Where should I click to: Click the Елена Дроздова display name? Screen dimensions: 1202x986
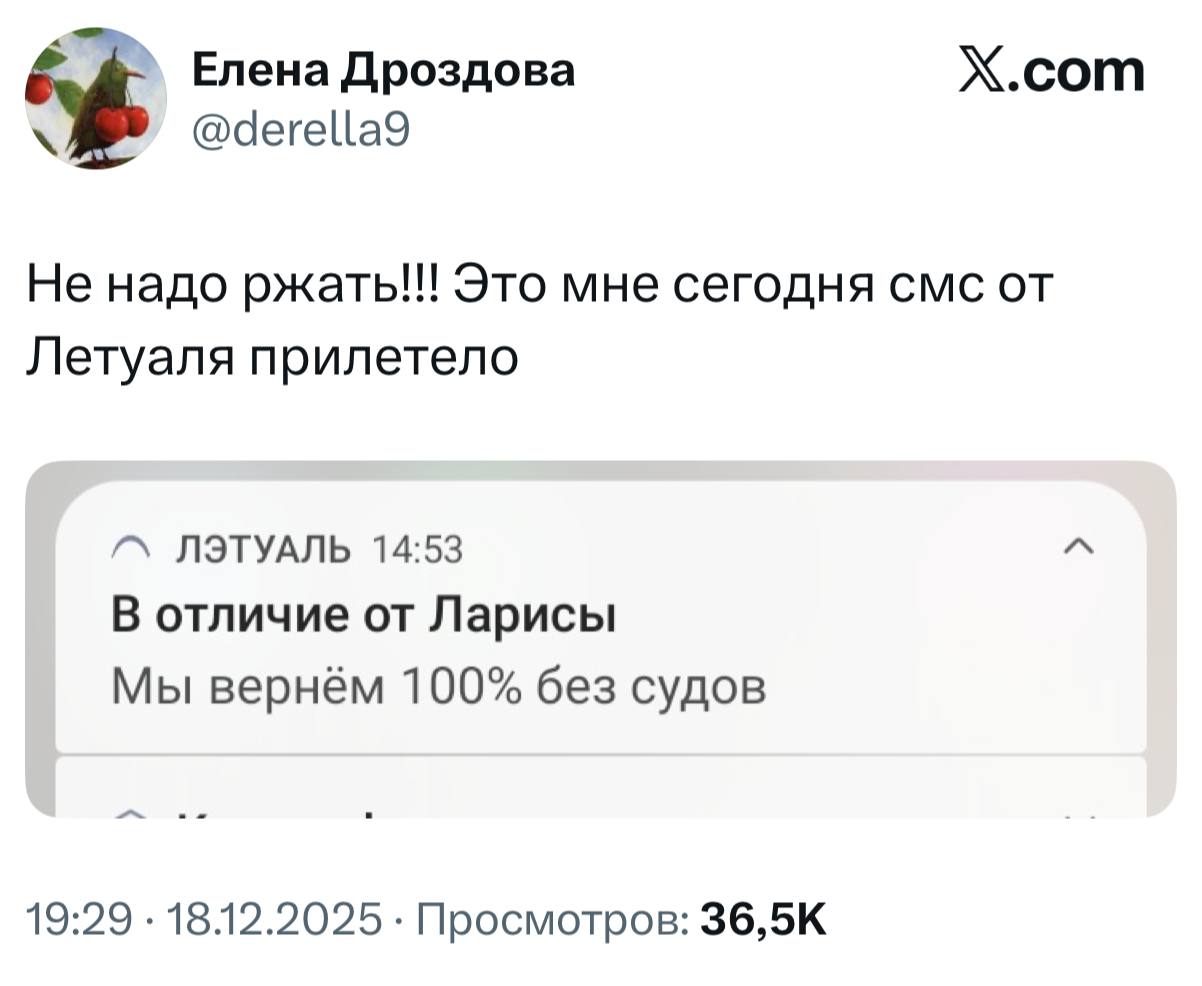tap(383, 71)
